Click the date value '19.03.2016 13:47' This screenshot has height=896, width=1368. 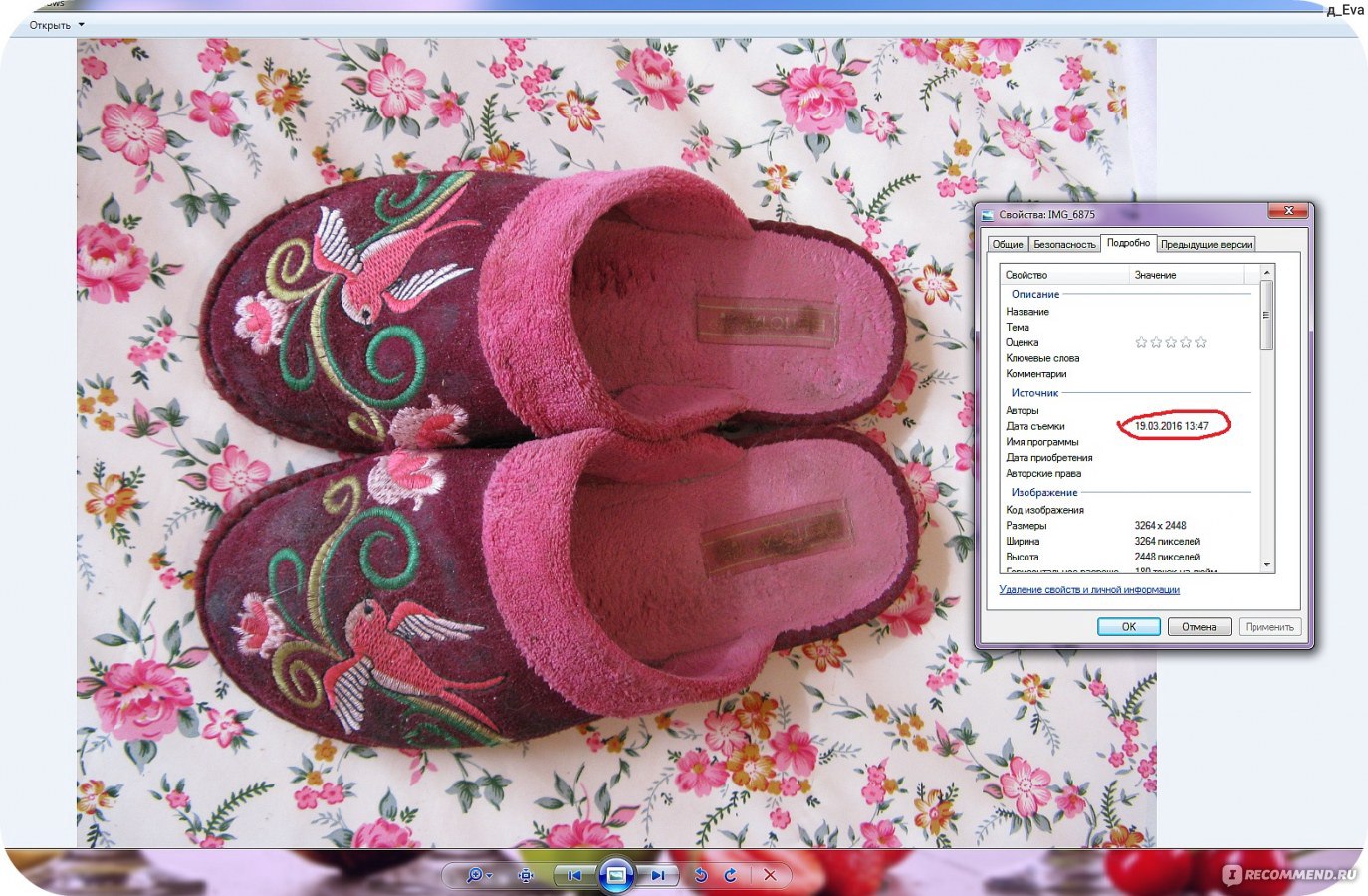coord(1172,426)
